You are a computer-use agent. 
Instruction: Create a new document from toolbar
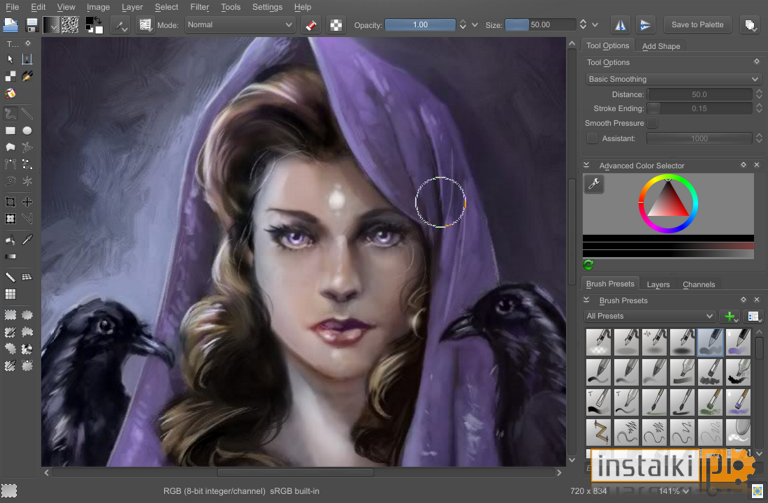click(x=11, y=24)
